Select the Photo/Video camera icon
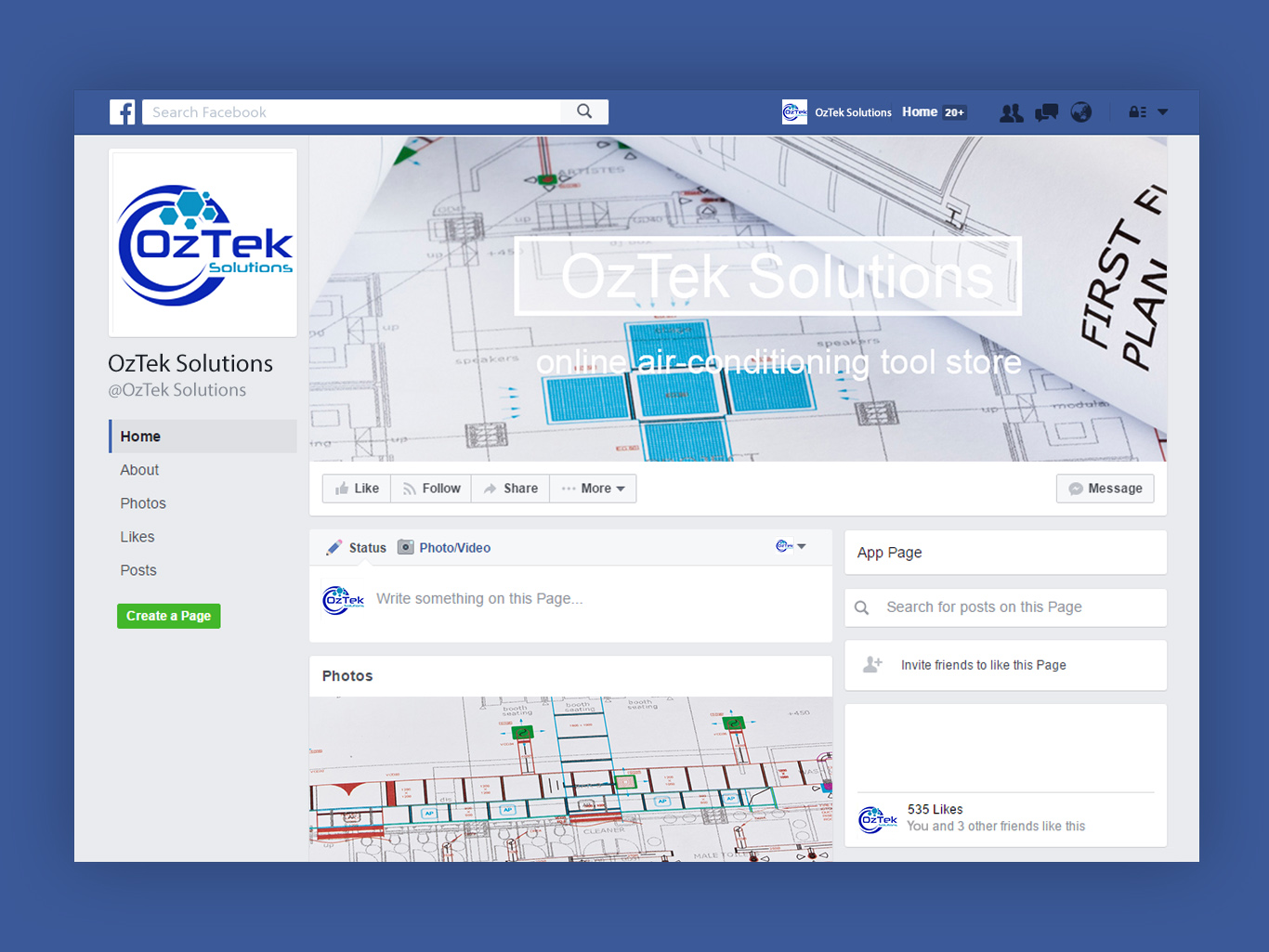 [x=406, y=547]
